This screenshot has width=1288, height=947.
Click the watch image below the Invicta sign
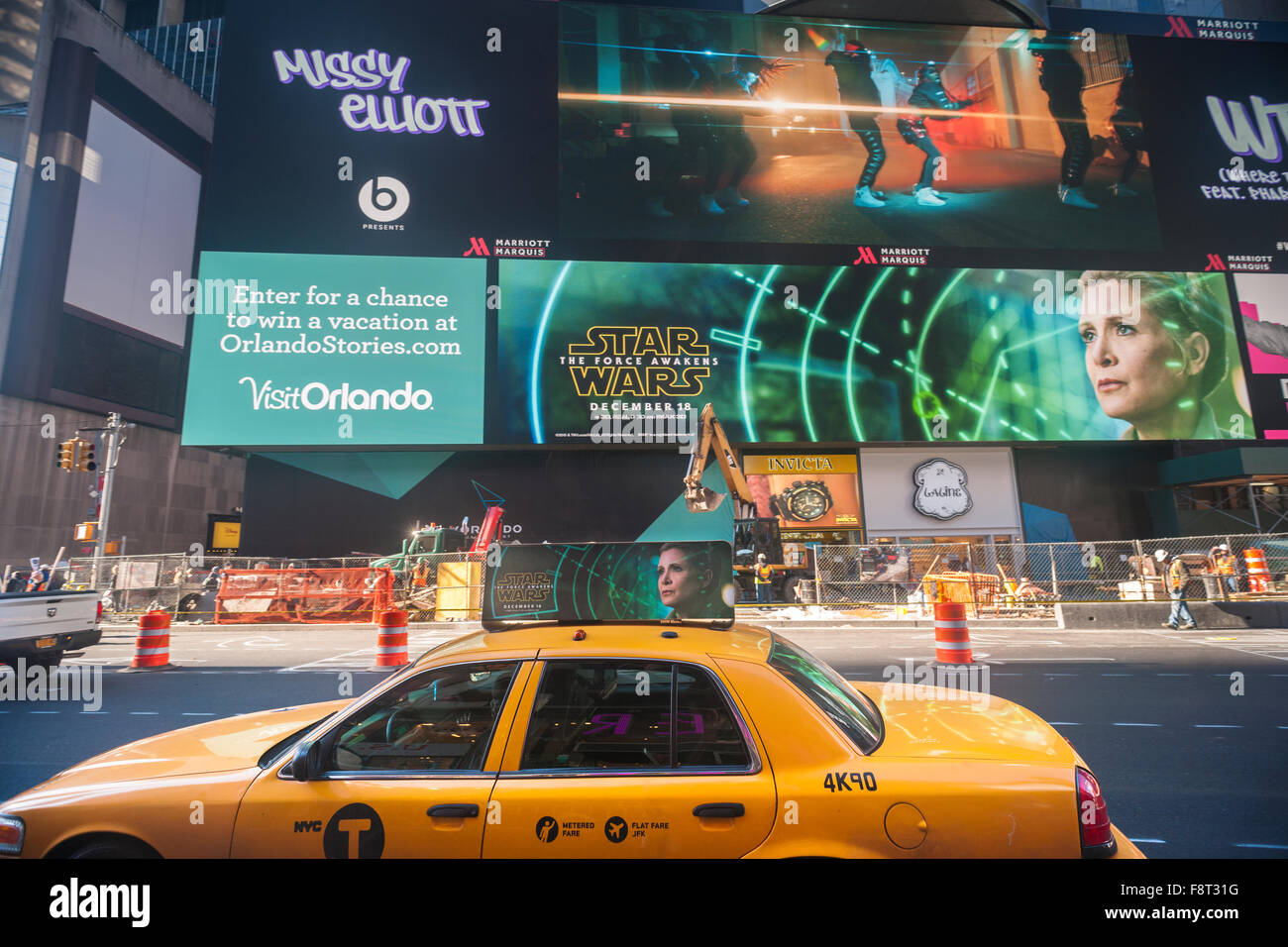pyautogui.click(x=802, y=501)
